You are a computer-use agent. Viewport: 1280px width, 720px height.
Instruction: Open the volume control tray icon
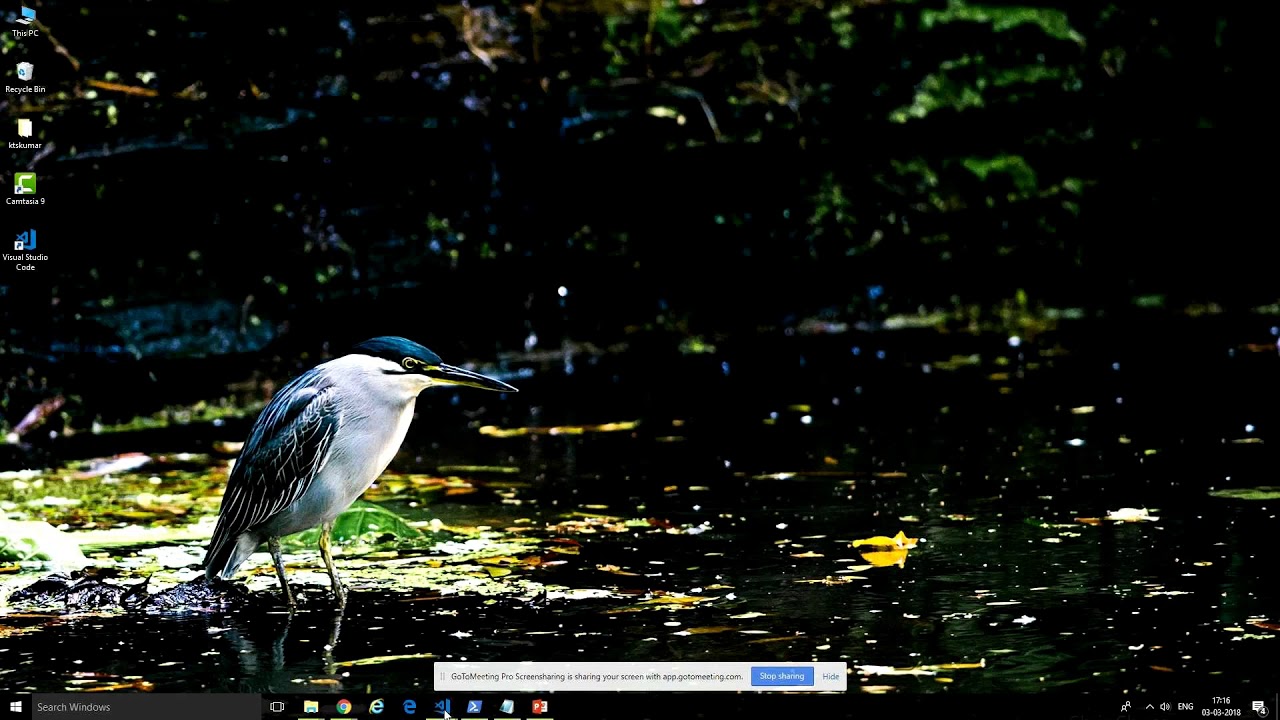(x=1165, y=707)
